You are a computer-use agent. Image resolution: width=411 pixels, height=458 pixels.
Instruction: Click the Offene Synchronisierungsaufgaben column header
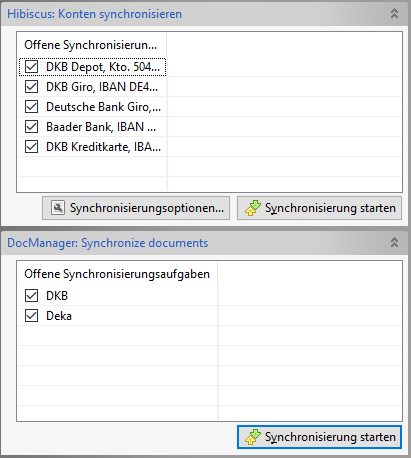117,274
